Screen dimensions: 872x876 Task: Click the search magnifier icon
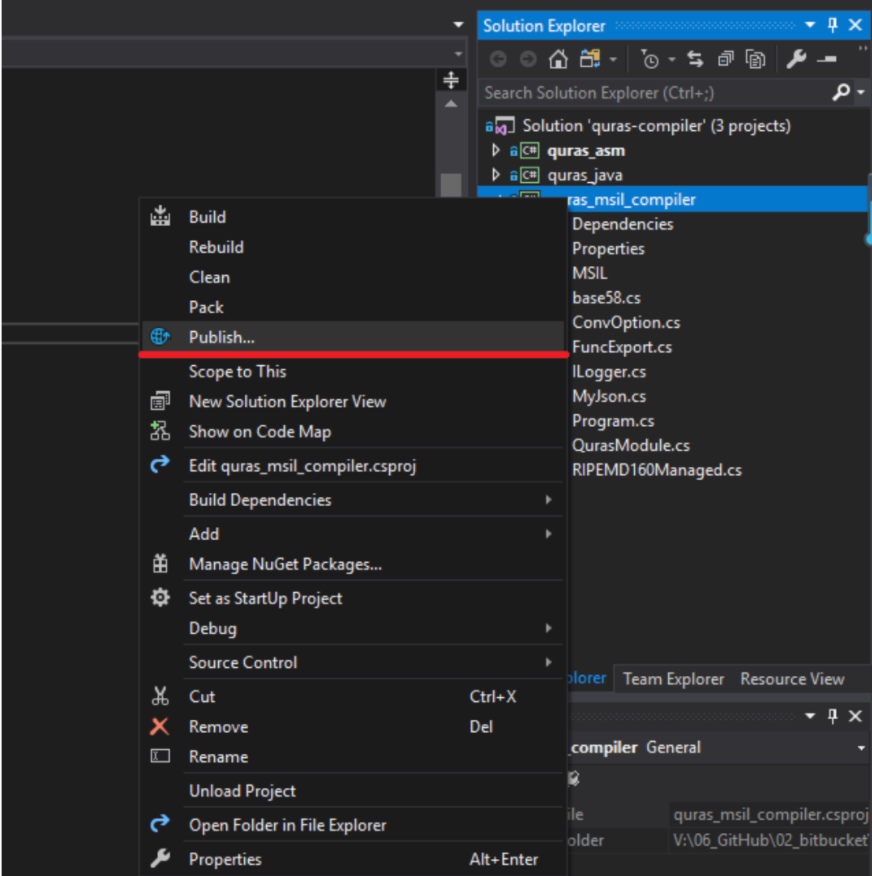click(841, 92)
